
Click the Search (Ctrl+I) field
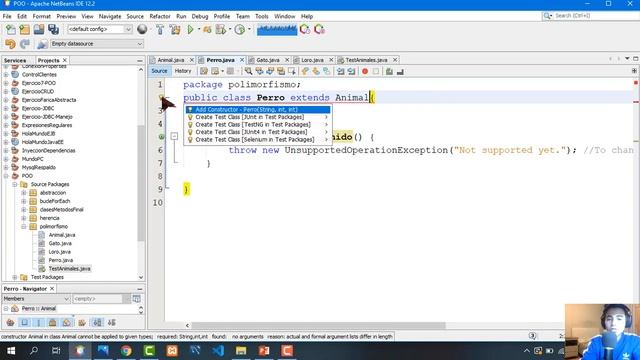coord(590,16)
